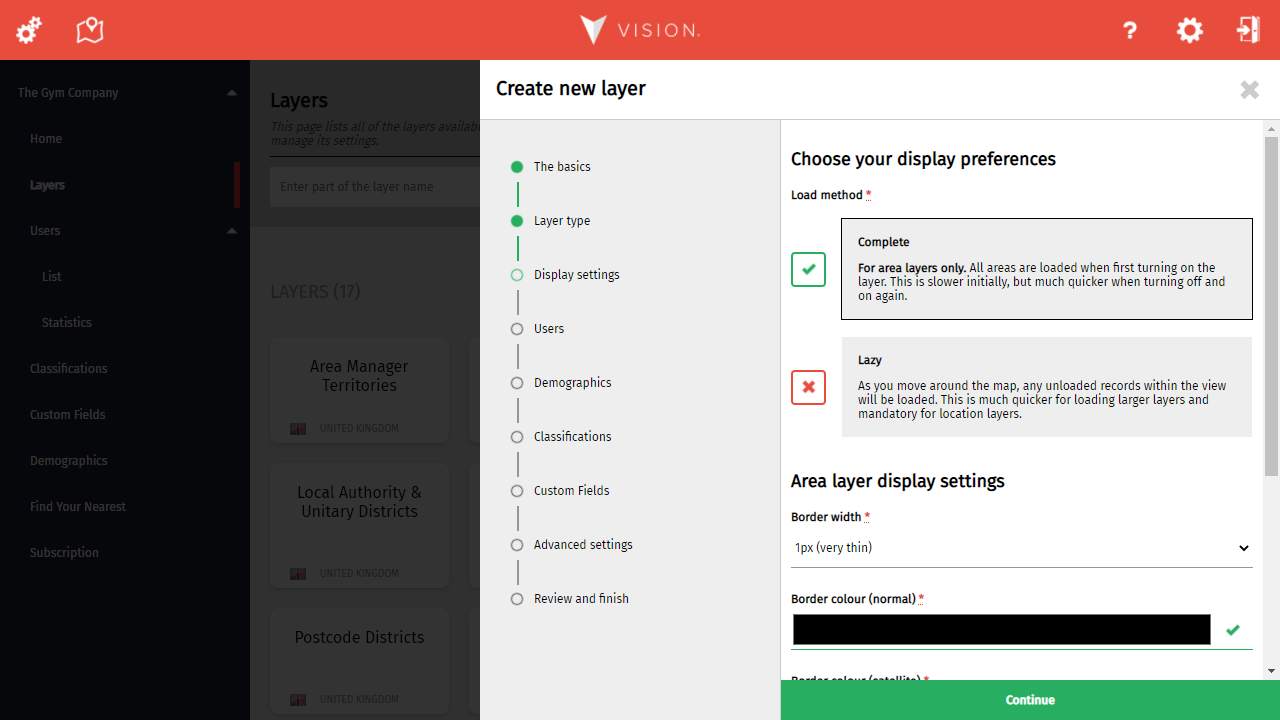Open the settings cog icon
1280x720 pixels.
(1189, 30)
